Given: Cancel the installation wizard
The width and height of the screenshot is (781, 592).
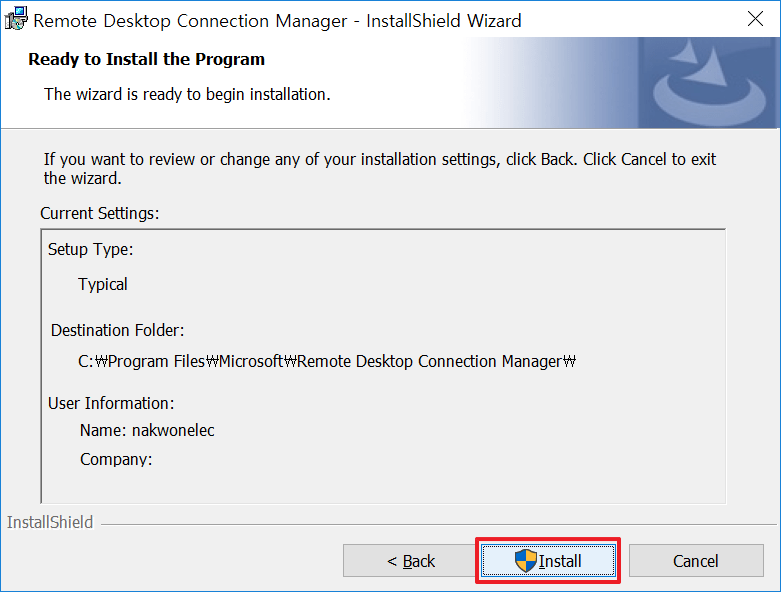Looking at the screenshot, I should (695, 561).
